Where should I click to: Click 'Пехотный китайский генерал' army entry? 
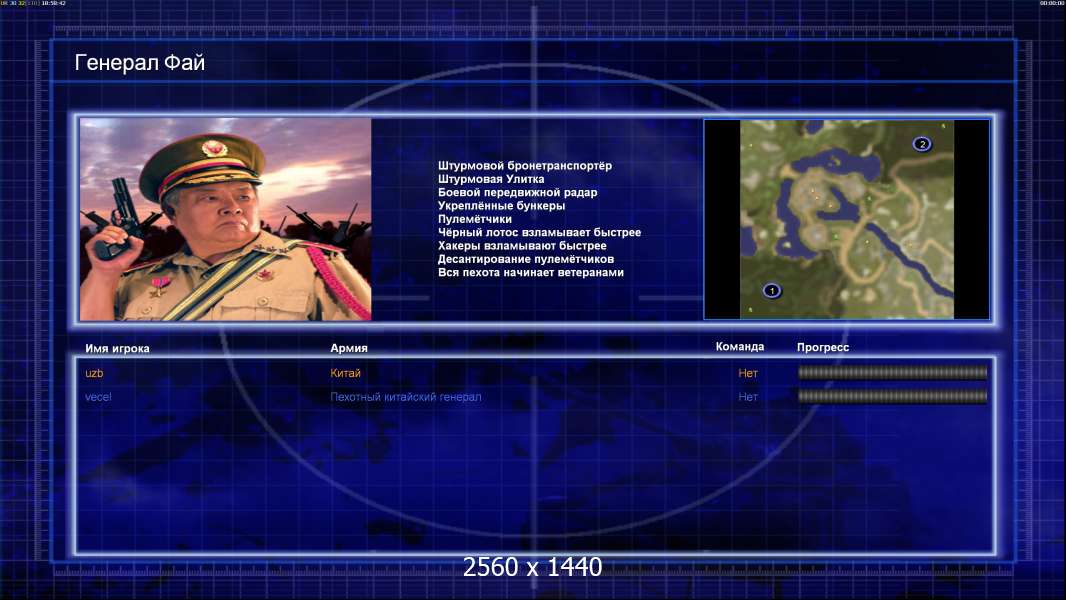(x=406, y=397)
